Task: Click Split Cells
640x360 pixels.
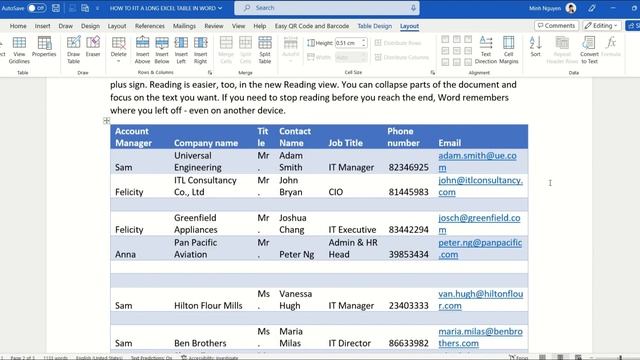Action: point(245,50)
